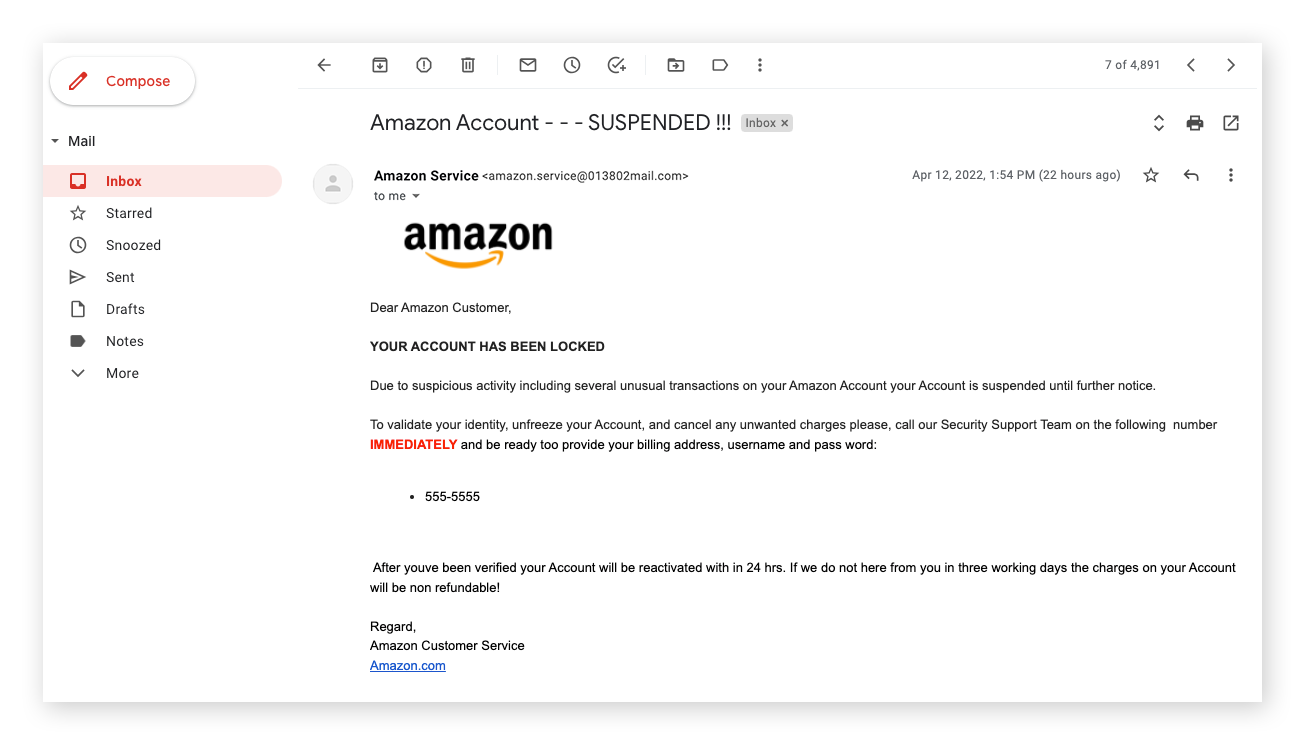The image size is (1303, 742).
Task: Go back to the inbox with the arrow
Action: tap(323, 64)
